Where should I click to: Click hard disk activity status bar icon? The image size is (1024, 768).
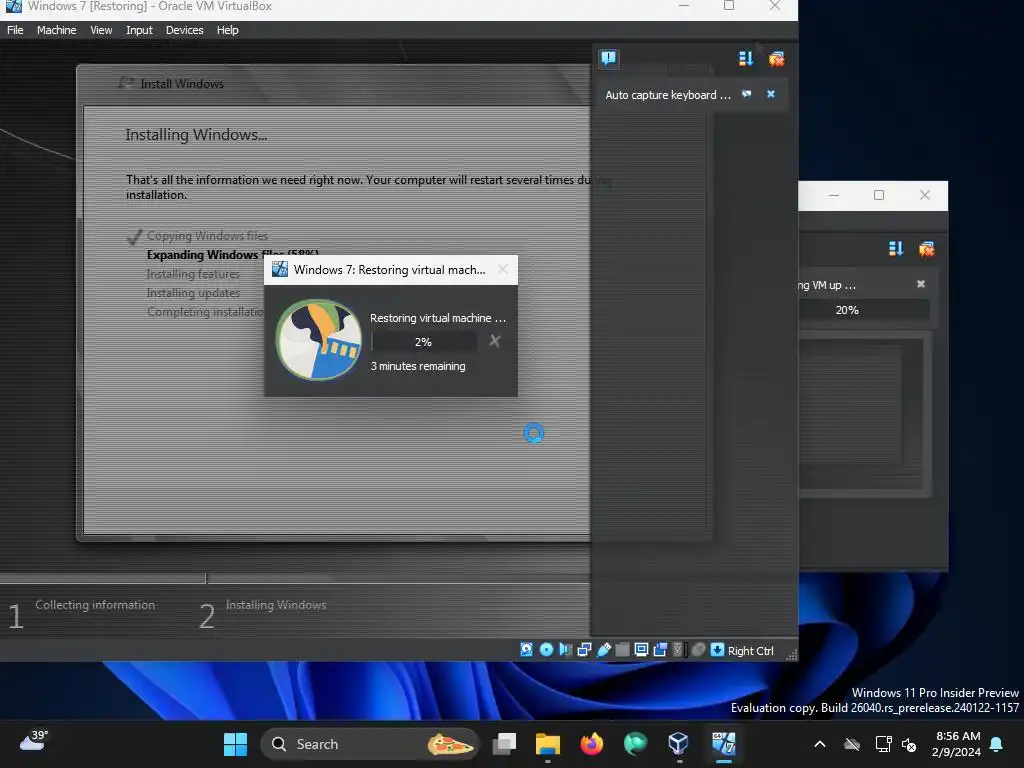point(526,649)
